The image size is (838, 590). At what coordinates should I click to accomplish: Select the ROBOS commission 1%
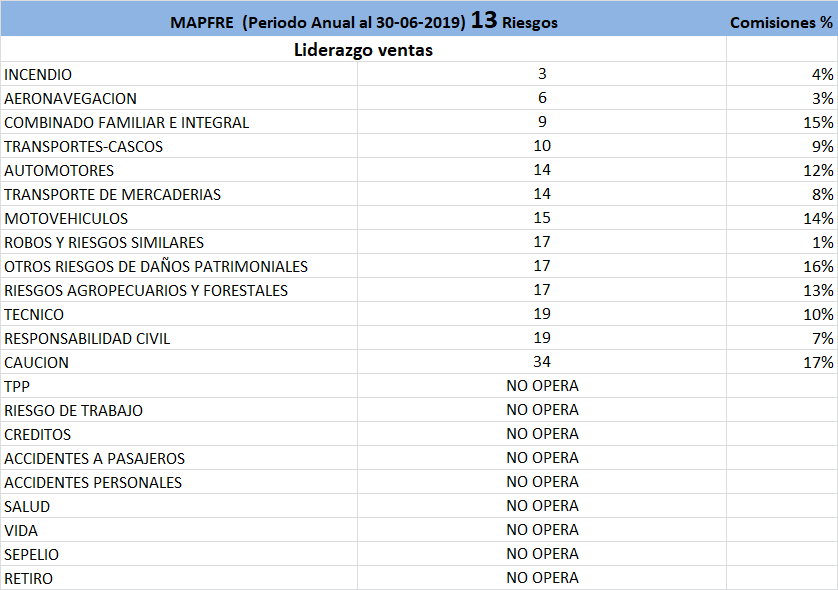[782, 242]
